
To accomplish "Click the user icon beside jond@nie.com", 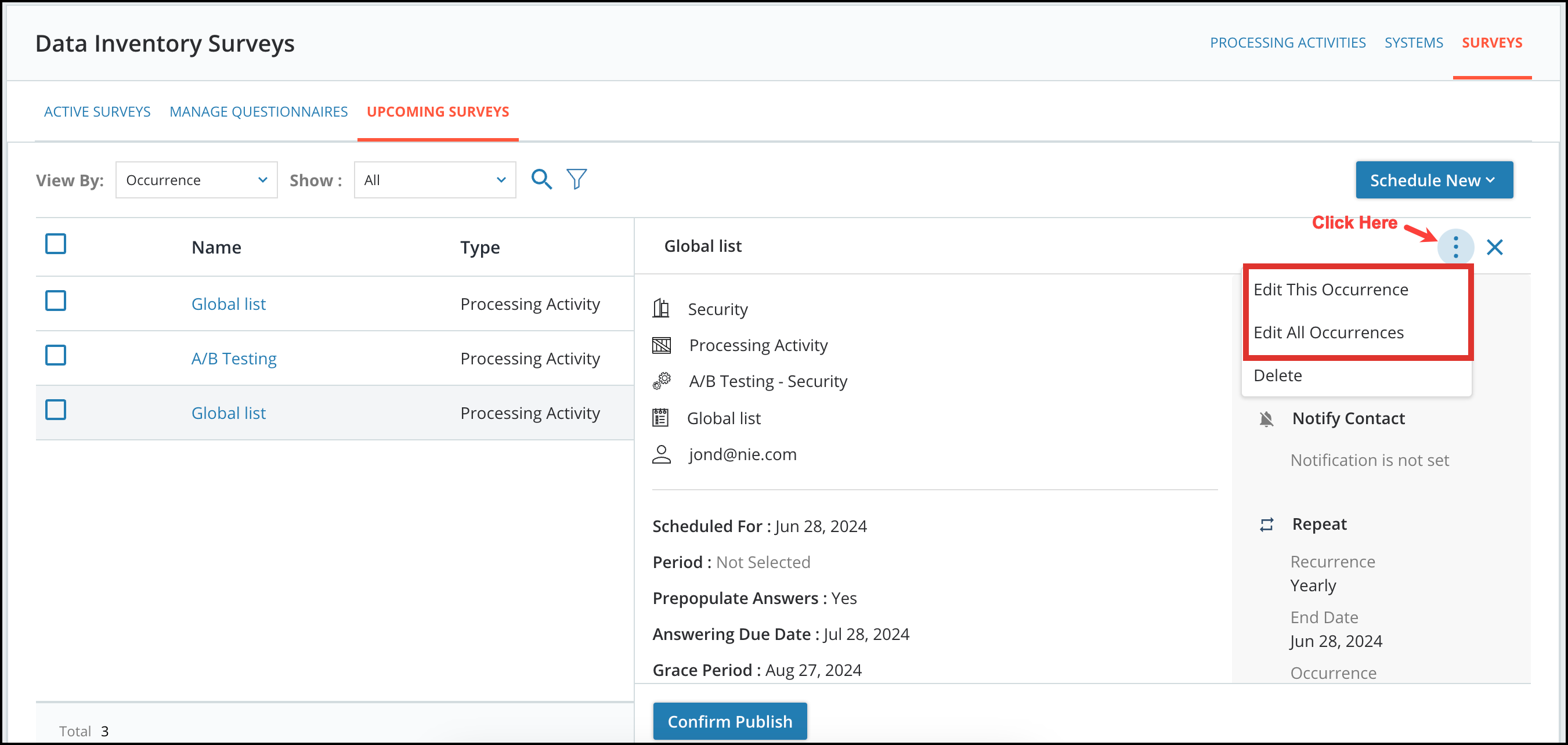I will pos(661,454).
